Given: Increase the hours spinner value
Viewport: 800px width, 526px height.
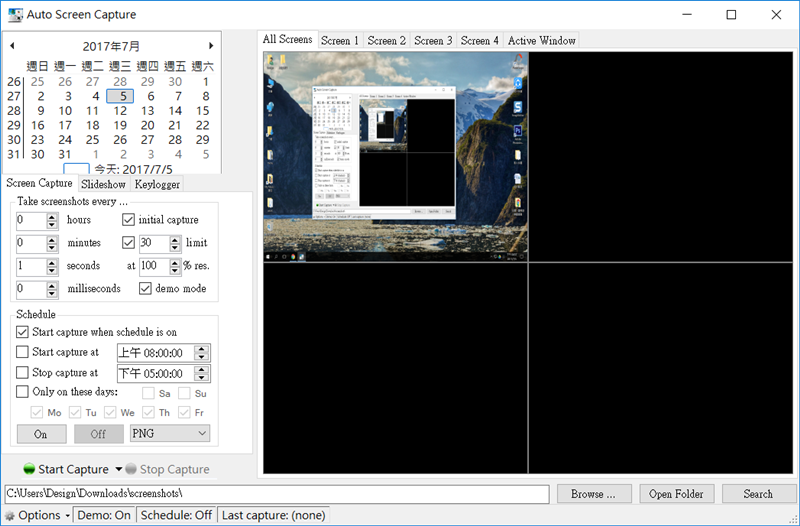Looking at the screenshot, I should tap(52, 216).
